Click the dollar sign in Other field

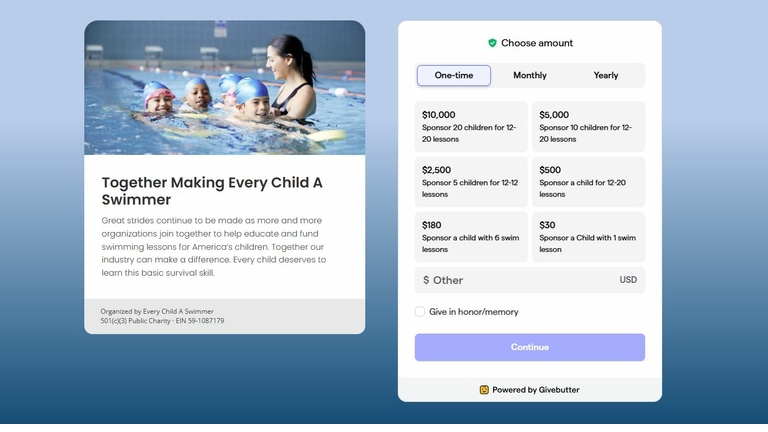pos(426,280)
